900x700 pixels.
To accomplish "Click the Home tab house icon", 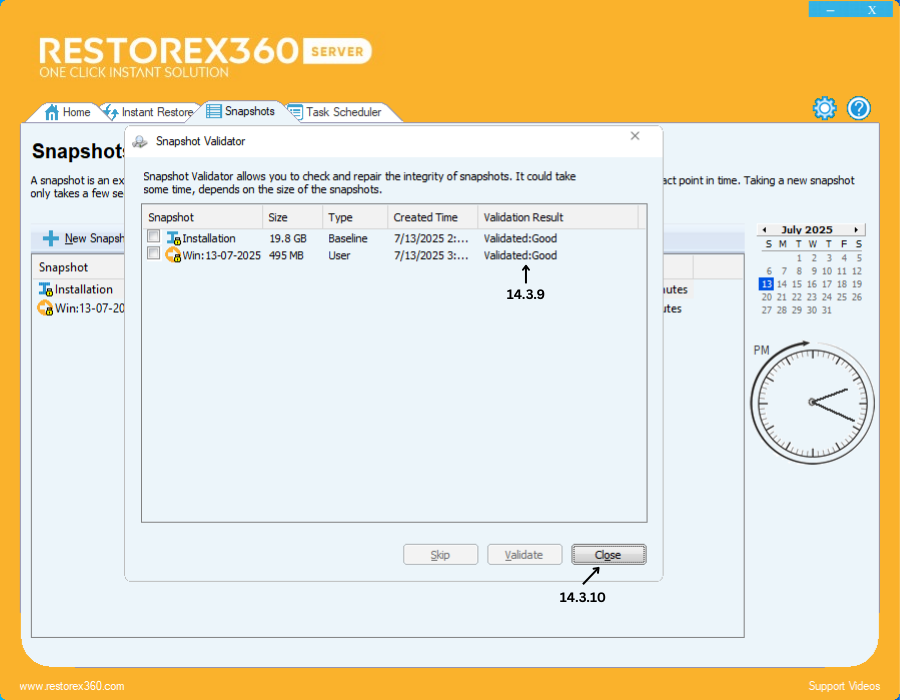I will click(x=52, y=112).
